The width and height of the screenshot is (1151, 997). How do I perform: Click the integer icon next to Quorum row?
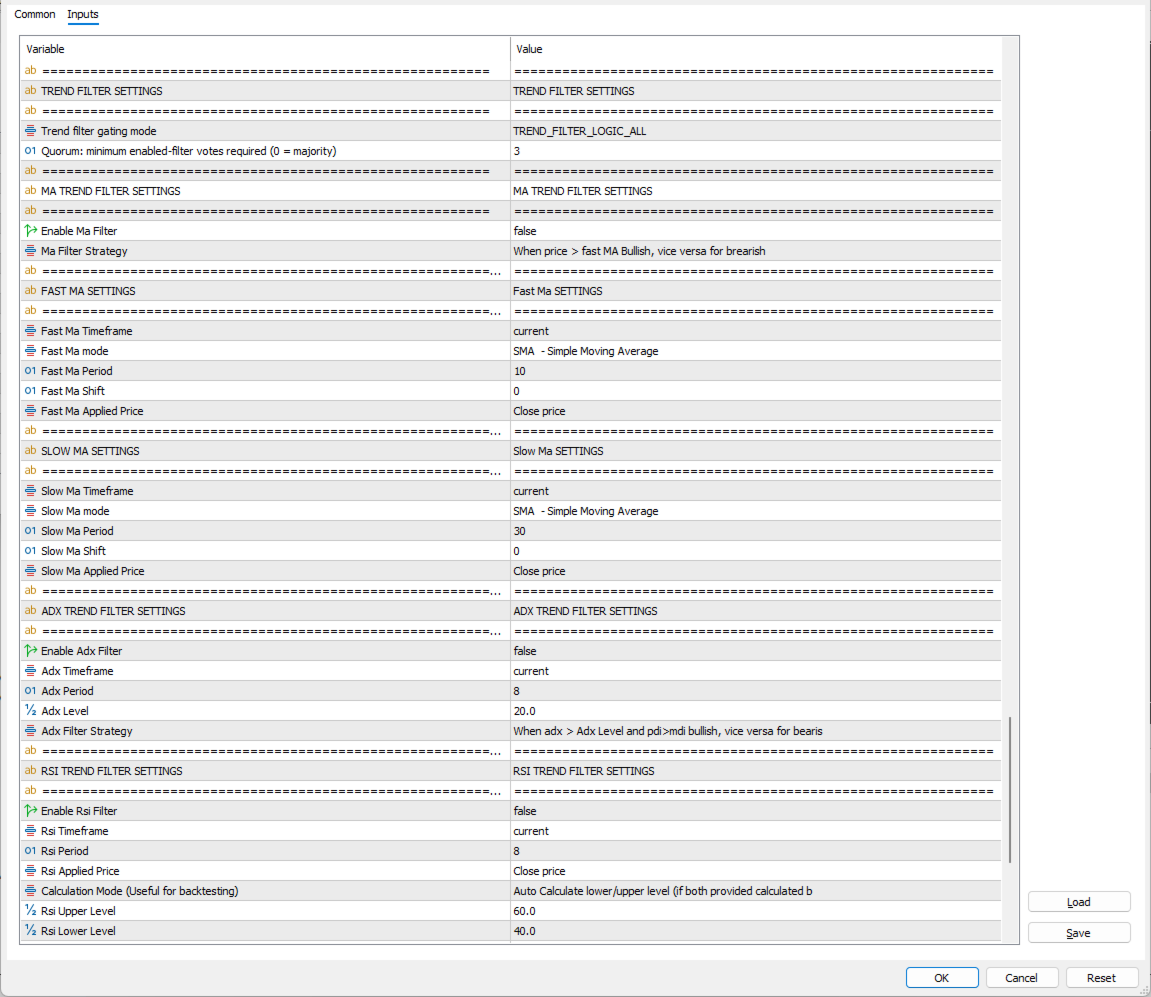click(30, 151)
